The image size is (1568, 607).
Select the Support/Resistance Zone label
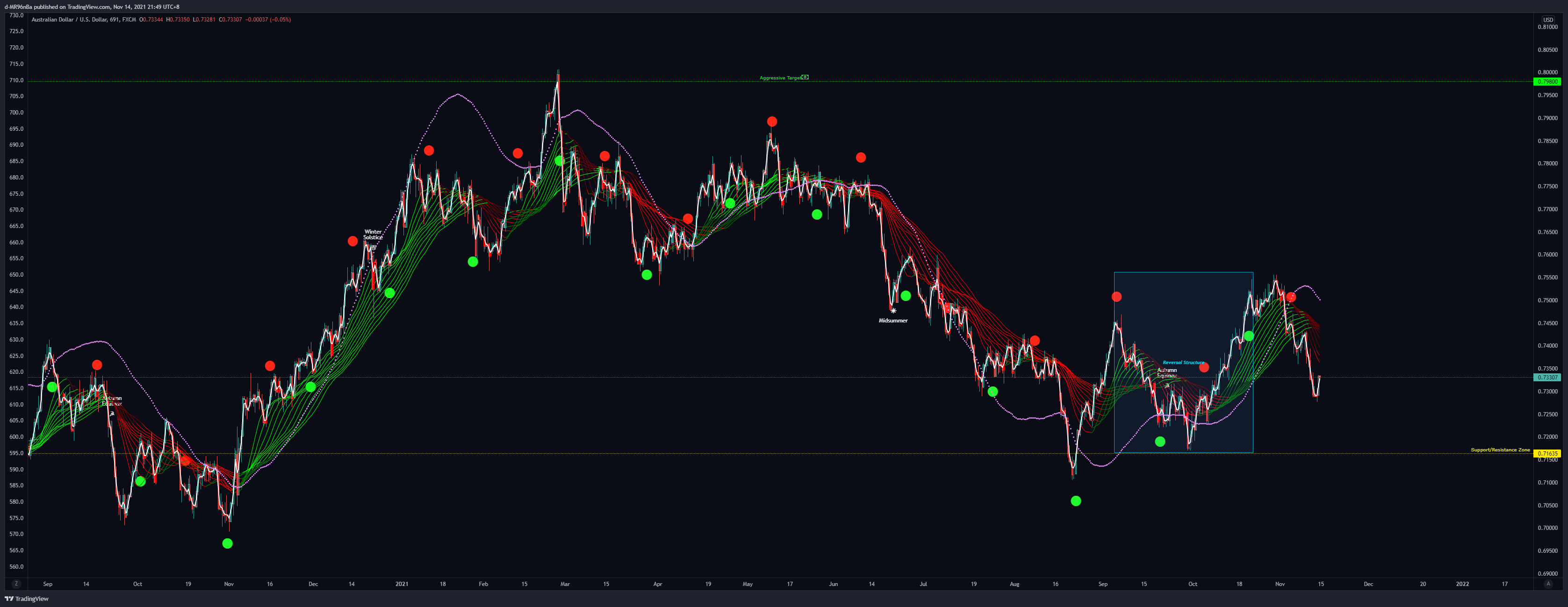pos(1500,450)
